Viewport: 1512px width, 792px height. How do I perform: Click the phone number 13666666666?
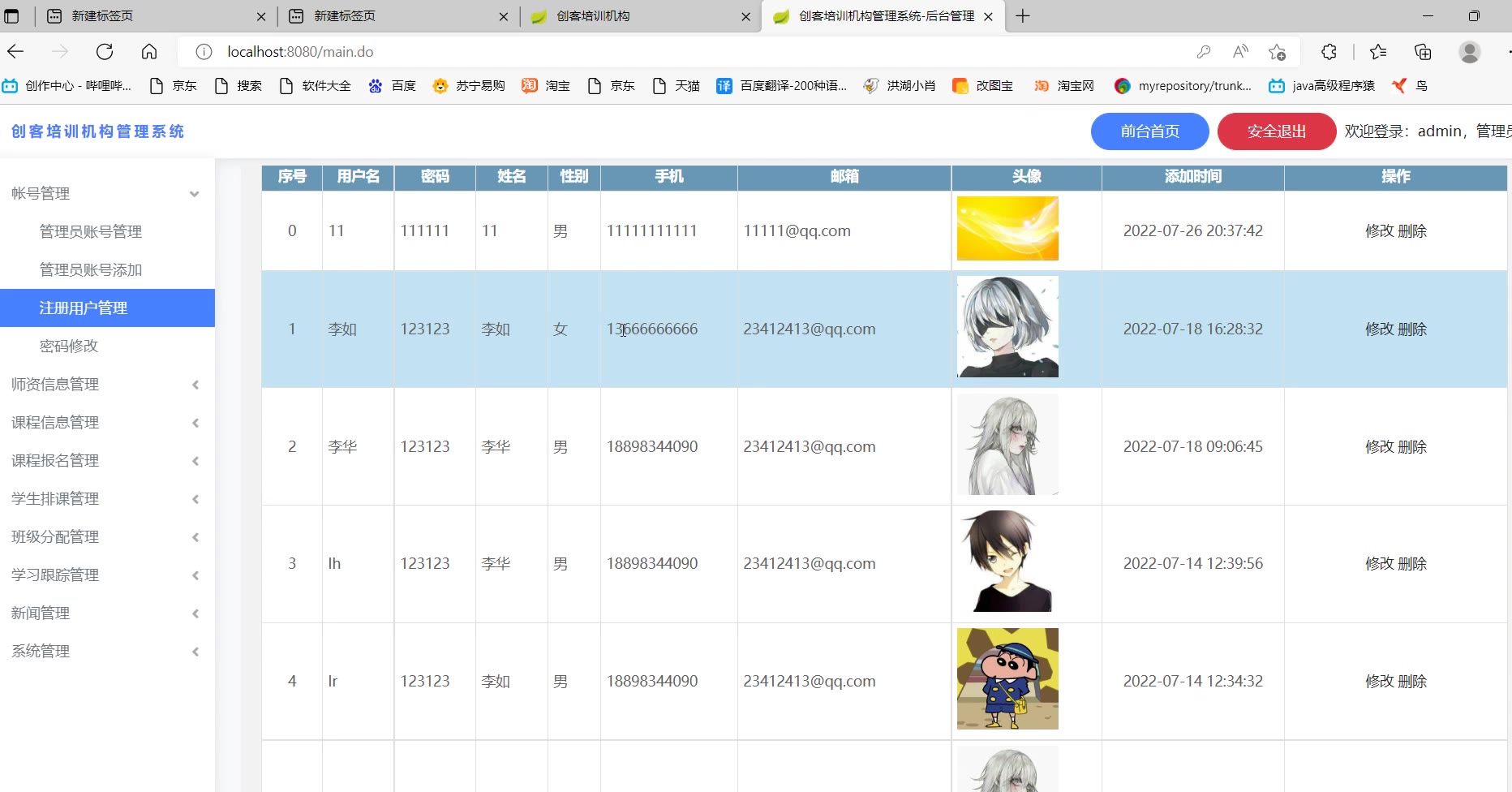click(652, 329)
